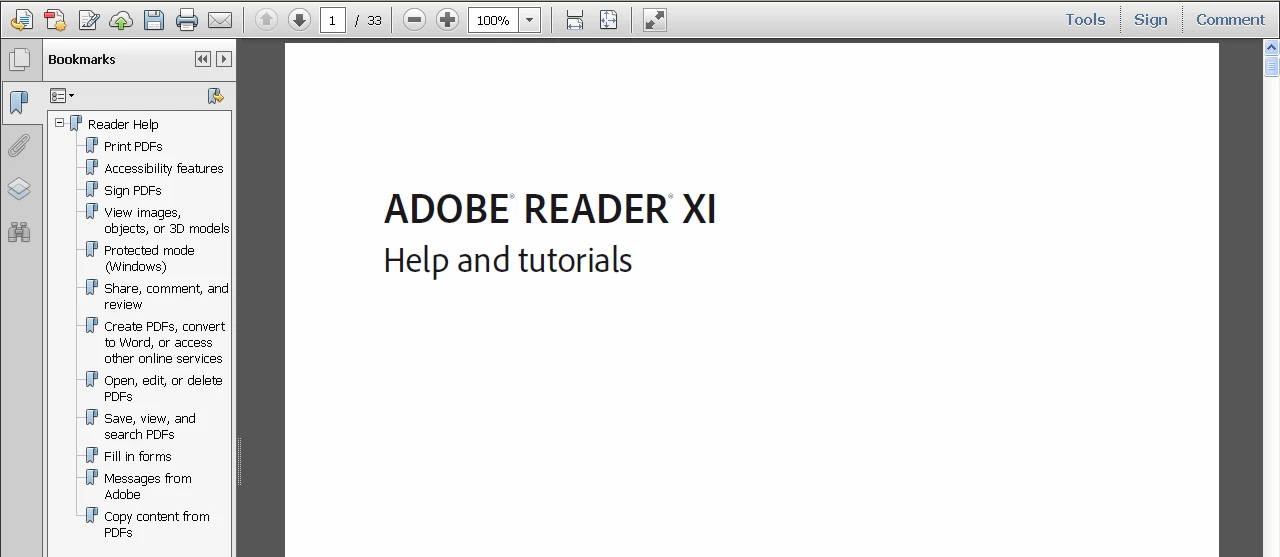Screen dimensions: 1280x557
Task: Click the Create PDF online icon
Action: coord(55,19)
